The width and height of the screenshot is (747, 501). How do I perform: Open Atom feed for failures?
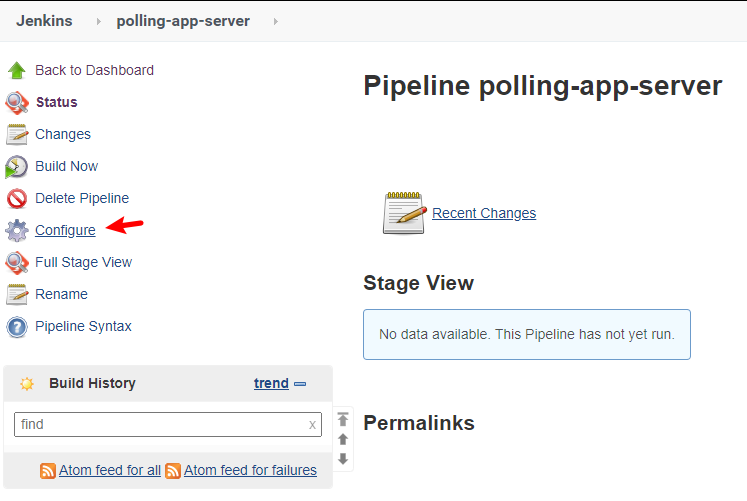250,470
